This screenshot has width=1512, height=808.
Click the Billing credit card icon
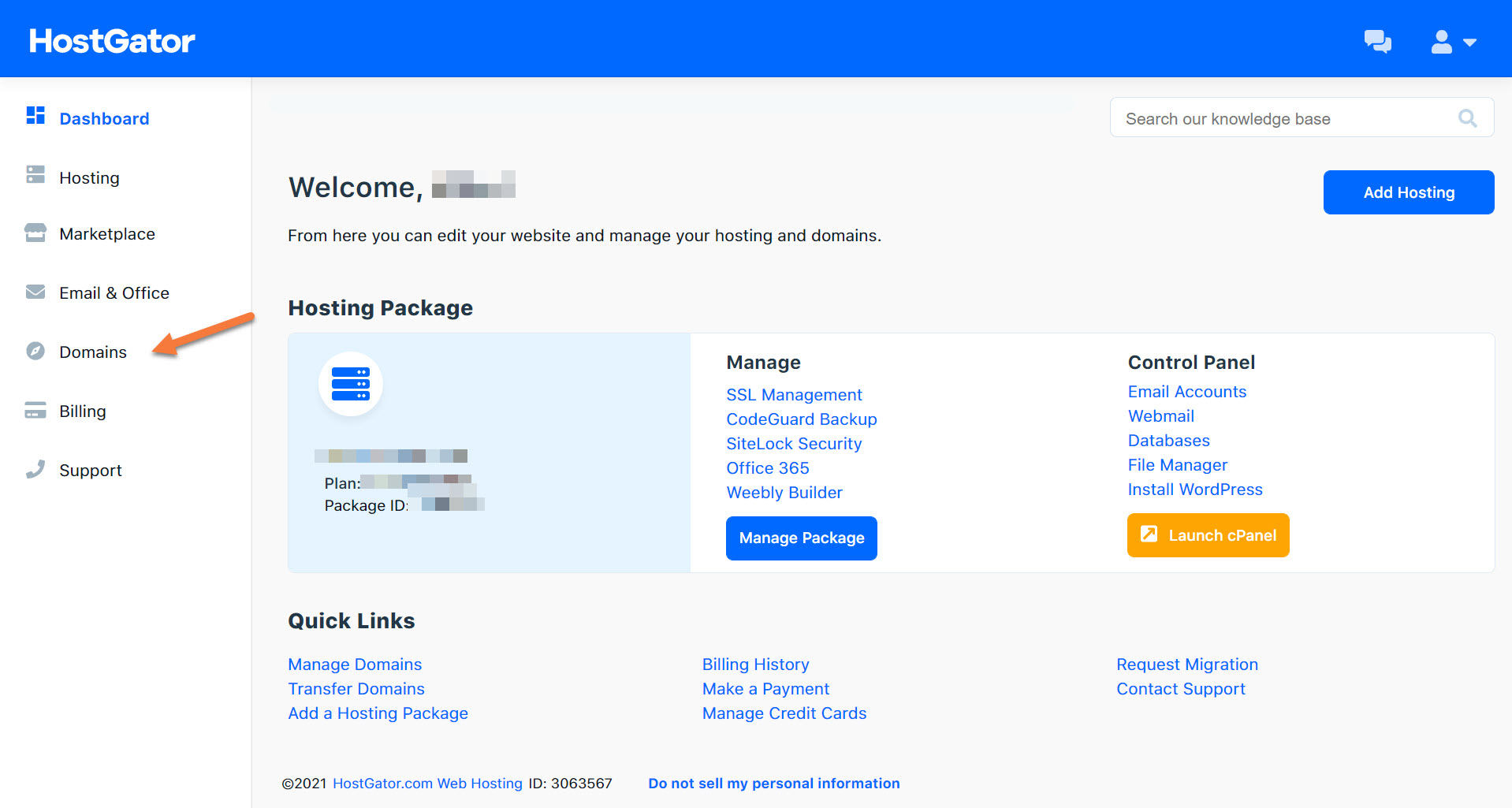coord(35,410)
